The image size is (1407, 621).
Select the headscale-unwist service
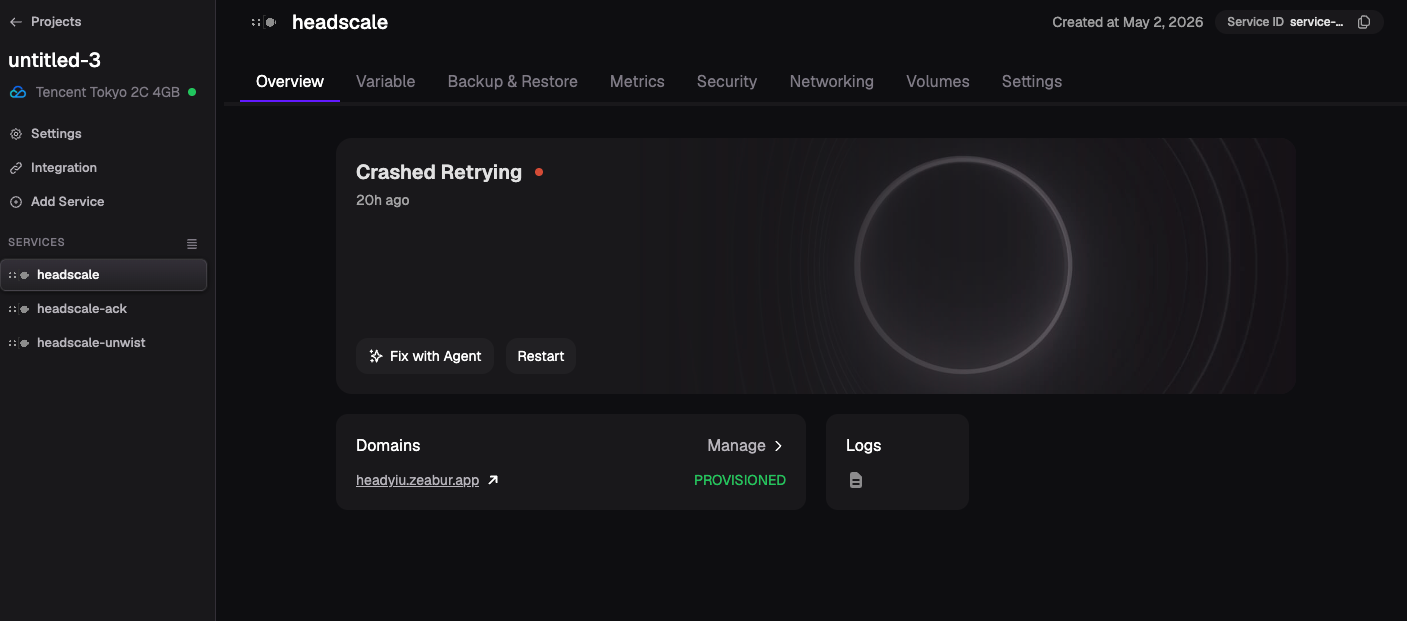pyautogui.click(x=104, y=343)
